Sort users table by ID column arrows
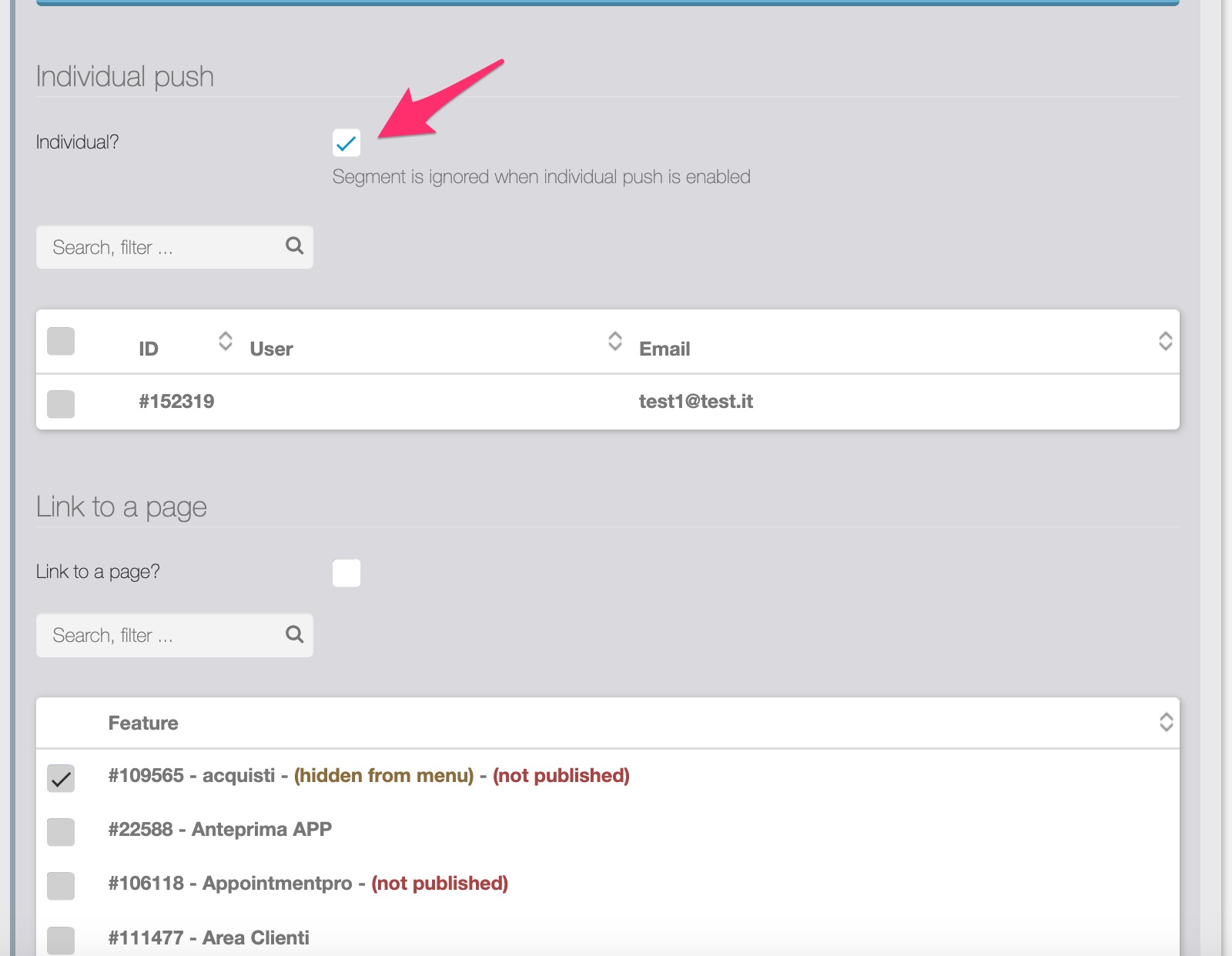Screen dimensions: 1232x956 [225, 341]
